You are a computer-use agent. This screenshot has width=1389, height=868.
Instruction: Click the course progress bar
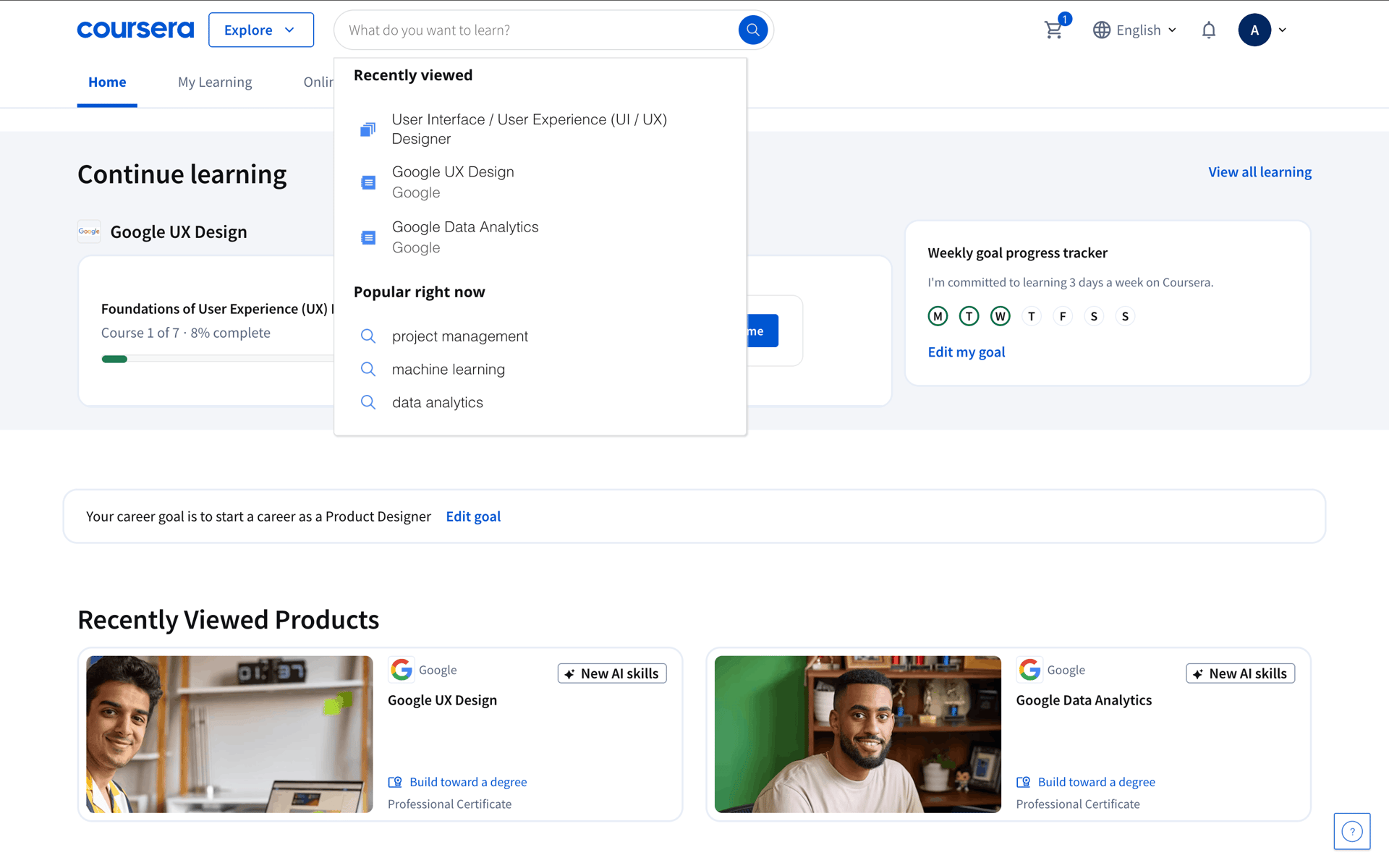pyautogui.click(x=217, y=359)
